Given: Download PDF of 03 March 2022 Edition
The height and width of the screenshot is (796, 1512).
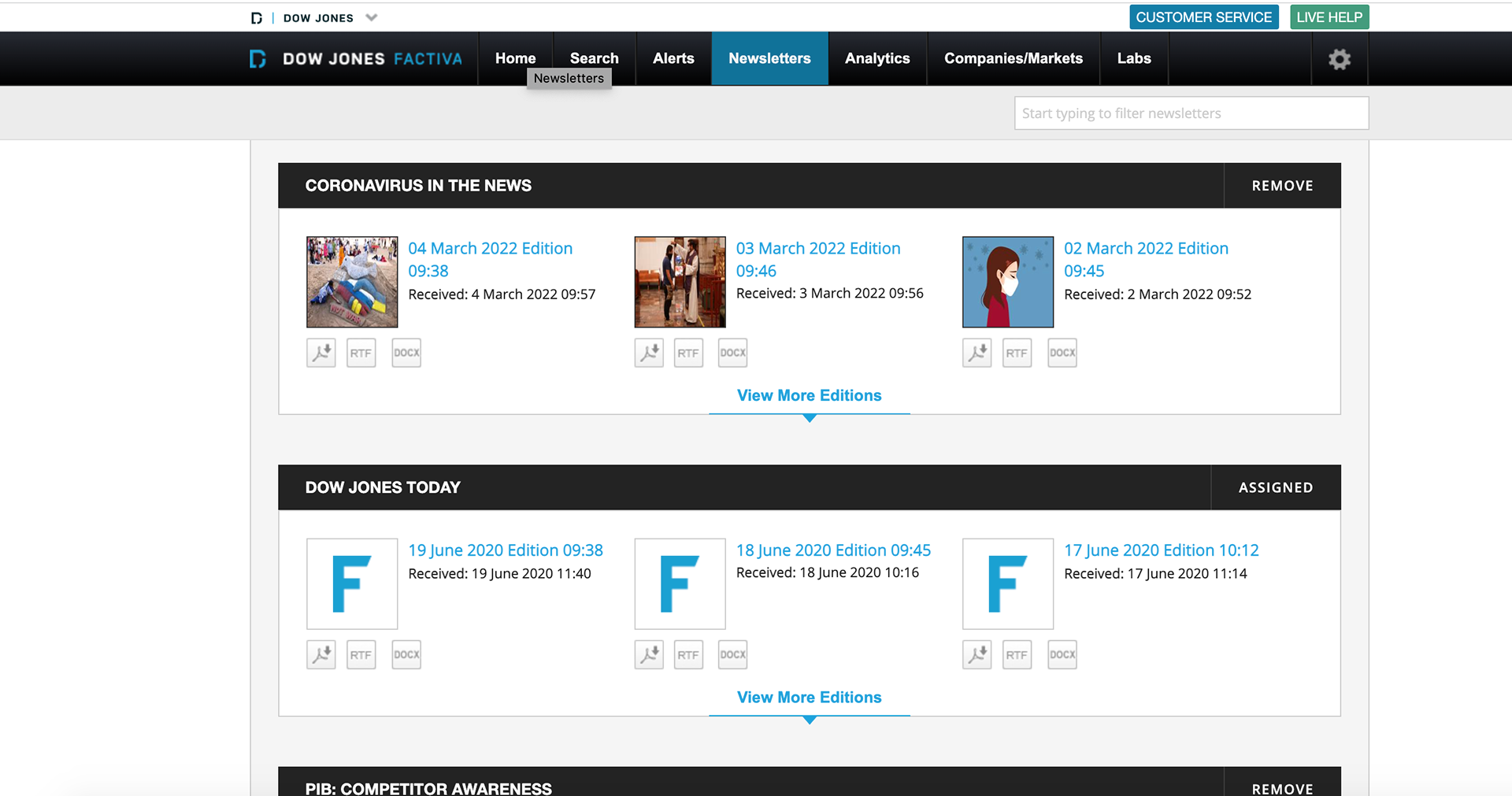Looking at the screenshot, I should pyautogui.click(x=649, y=353).
